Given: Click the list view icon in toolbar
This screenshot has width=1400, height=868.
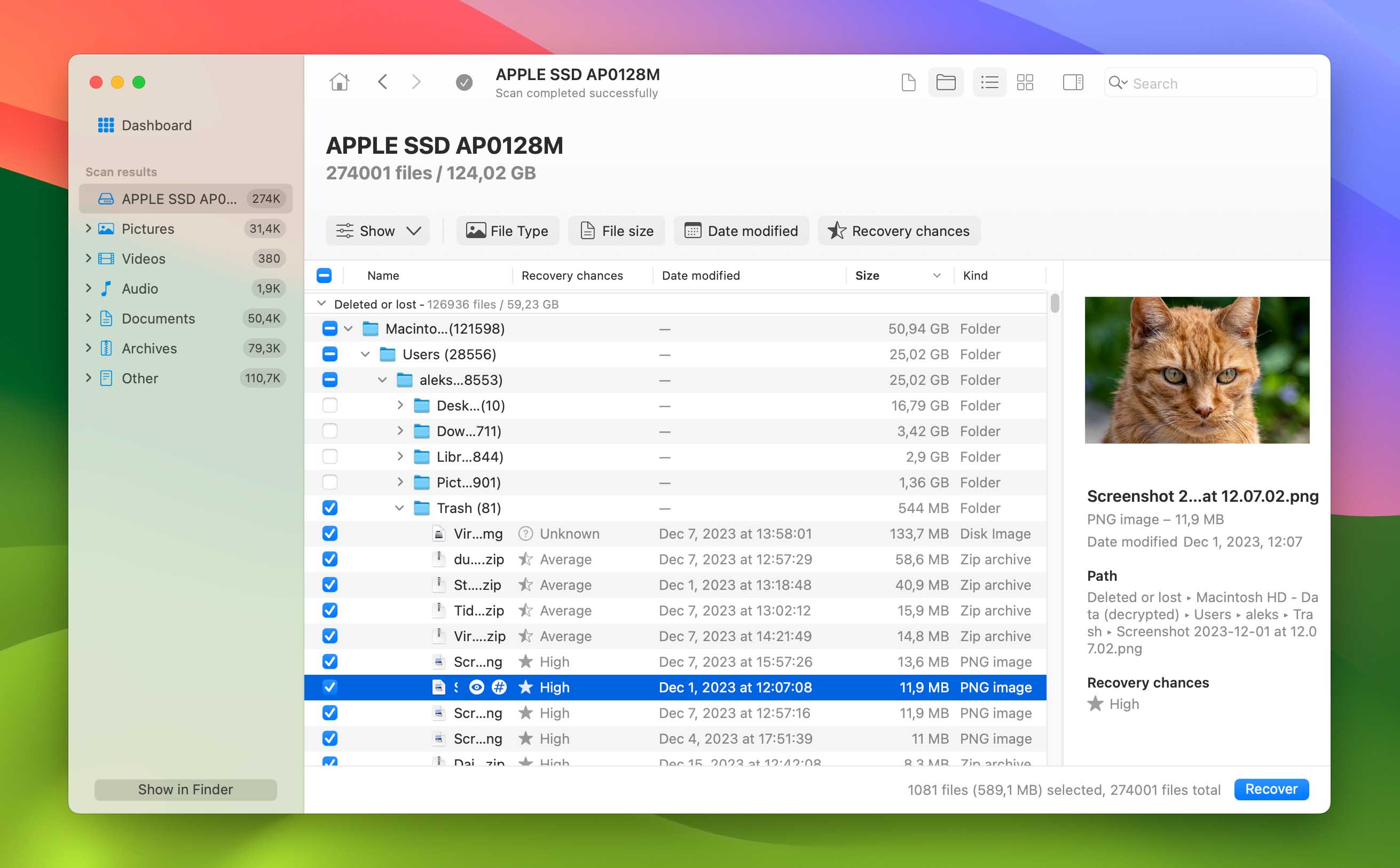Looking at the screenshot, I should click(989, 83).
